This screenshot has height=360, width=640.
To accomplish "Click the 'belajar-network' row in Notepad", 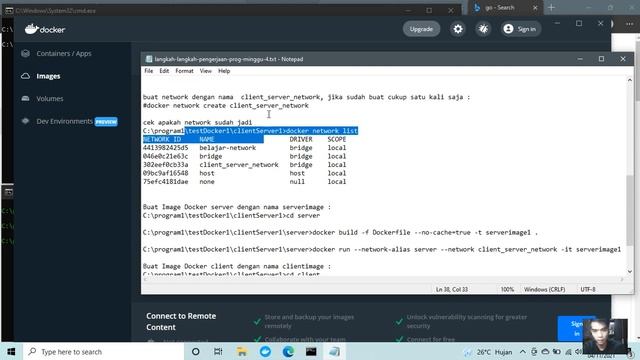I will [x=244, y=148].
